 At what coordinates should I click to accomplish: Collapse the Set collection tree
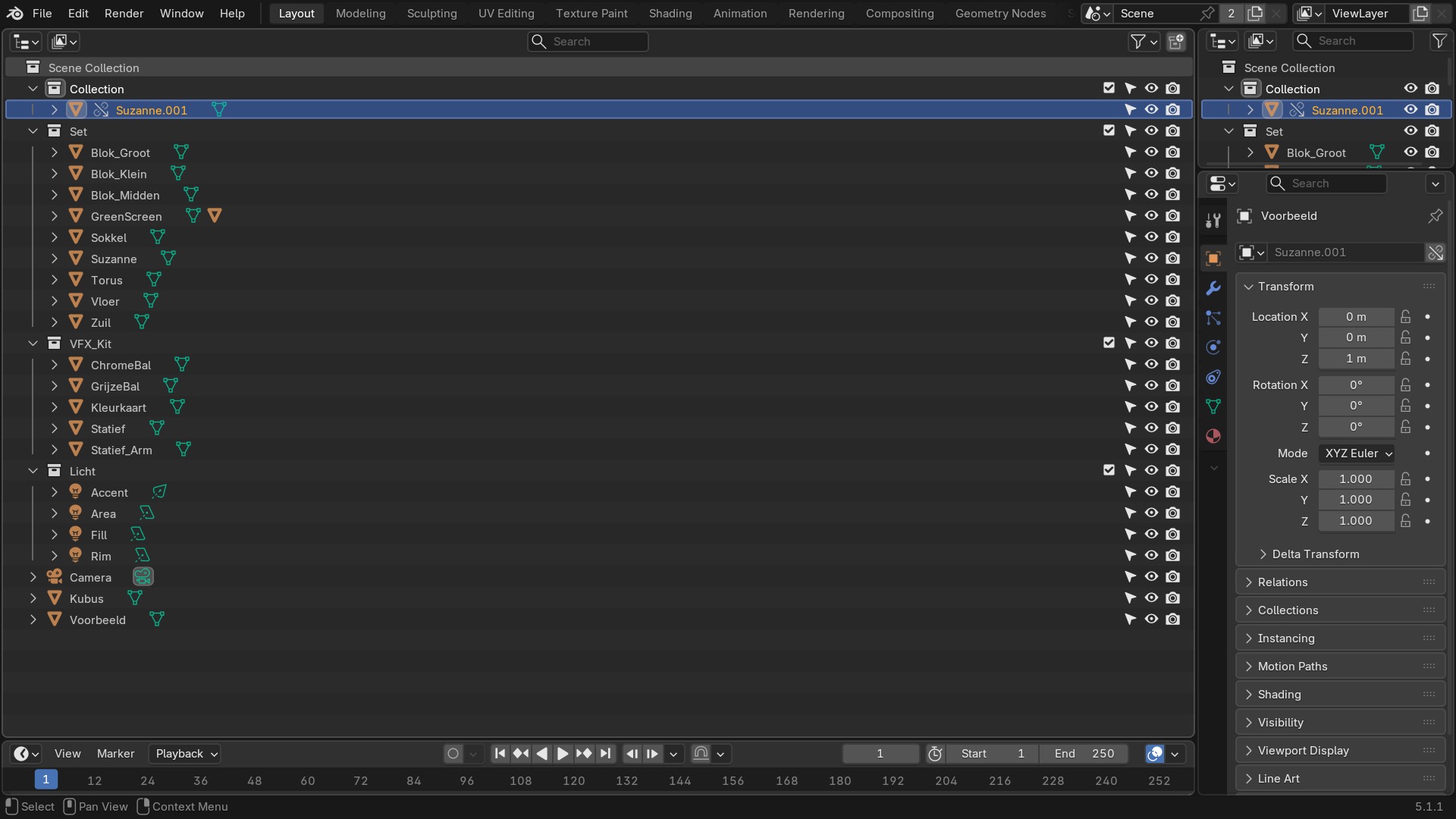point(33,131)
